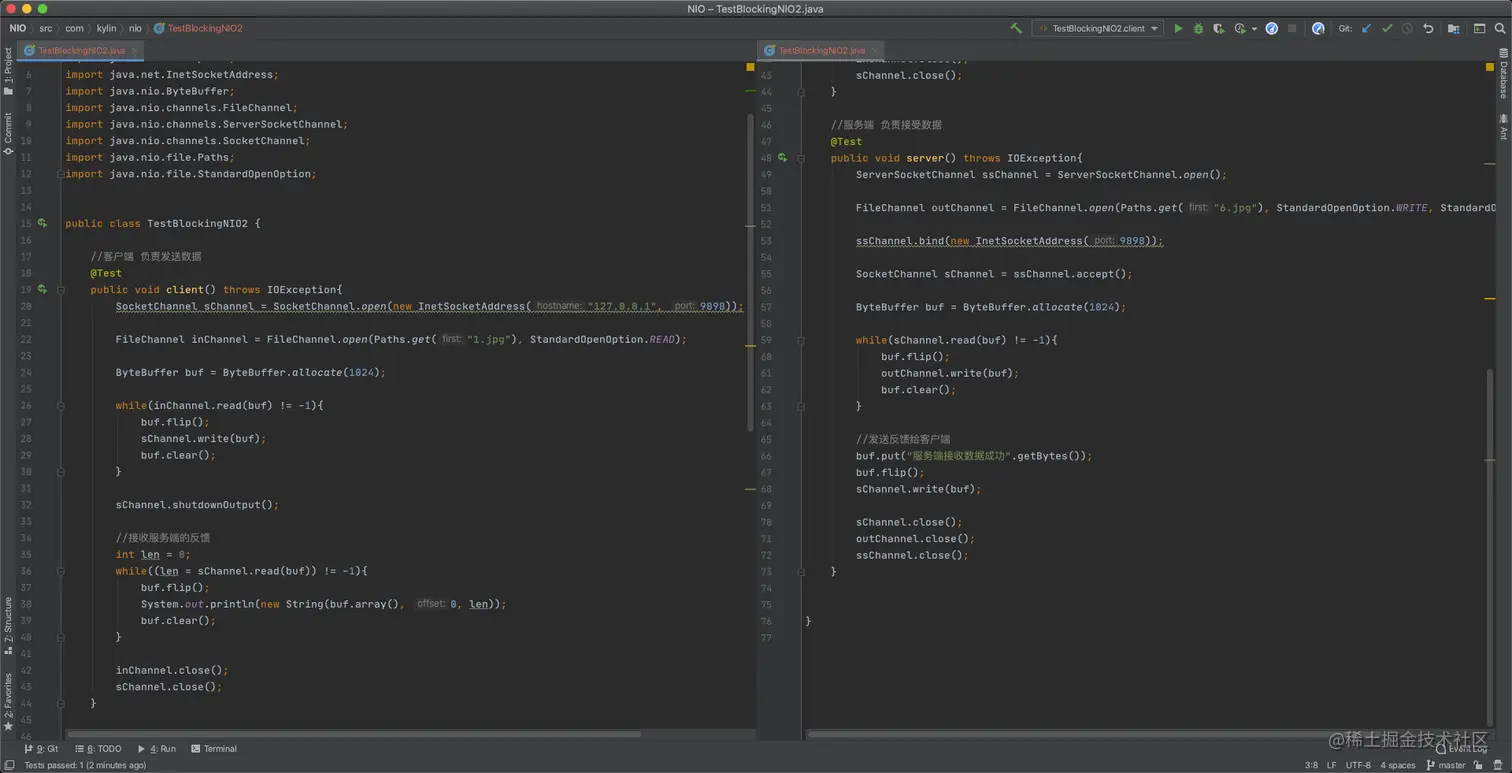The height and width of the screenshot is (773, 1512).
Task: Open the 2: Favorites tool window tab
Action: [x=8, y=701]
